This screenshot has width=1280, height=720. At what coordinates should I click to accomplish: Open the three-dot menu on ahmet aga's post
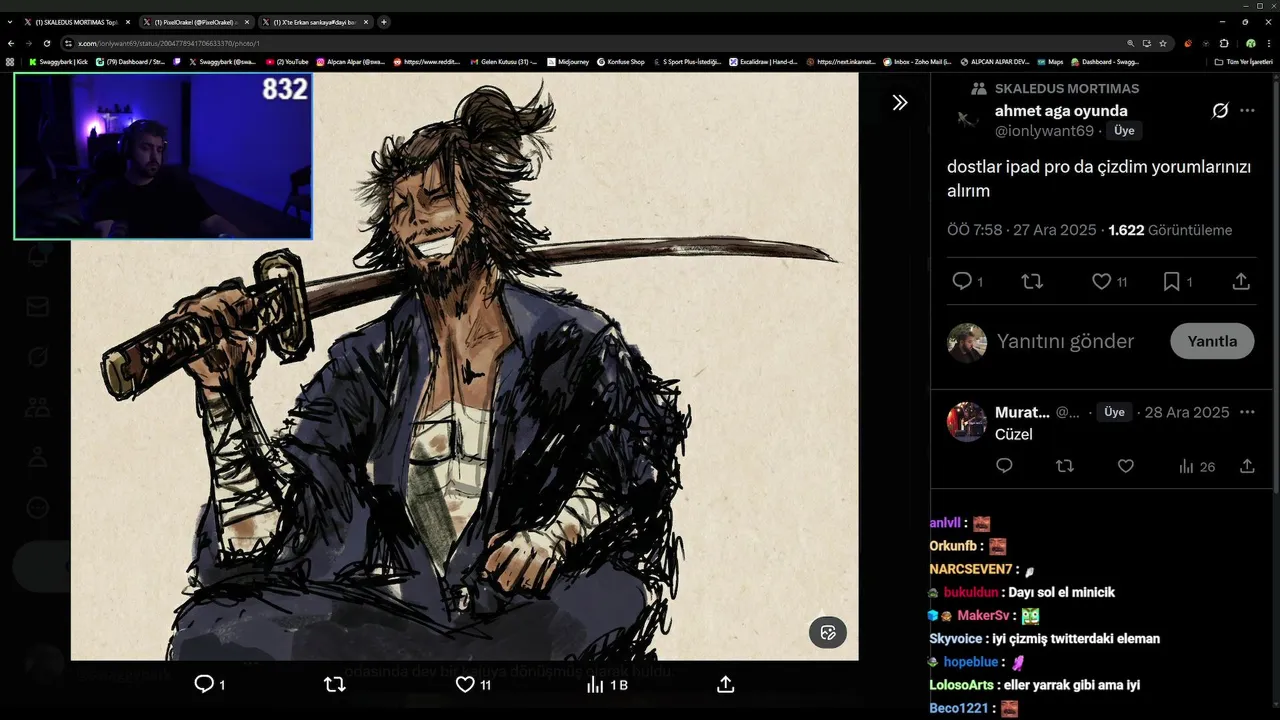[1247, 111]
